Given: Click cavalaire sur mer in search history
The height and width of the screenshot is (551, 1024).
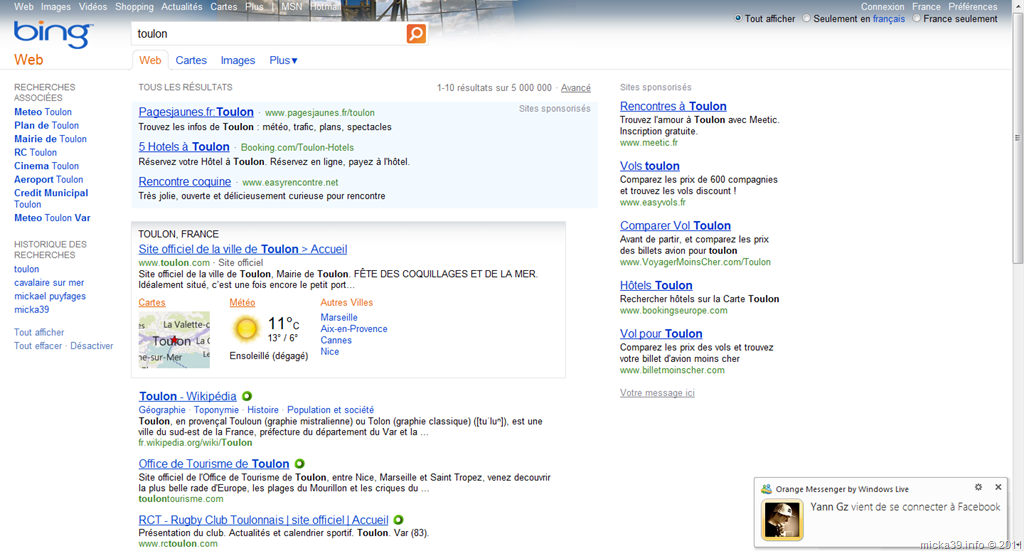Looking at the screenshot, I should 49,283.
